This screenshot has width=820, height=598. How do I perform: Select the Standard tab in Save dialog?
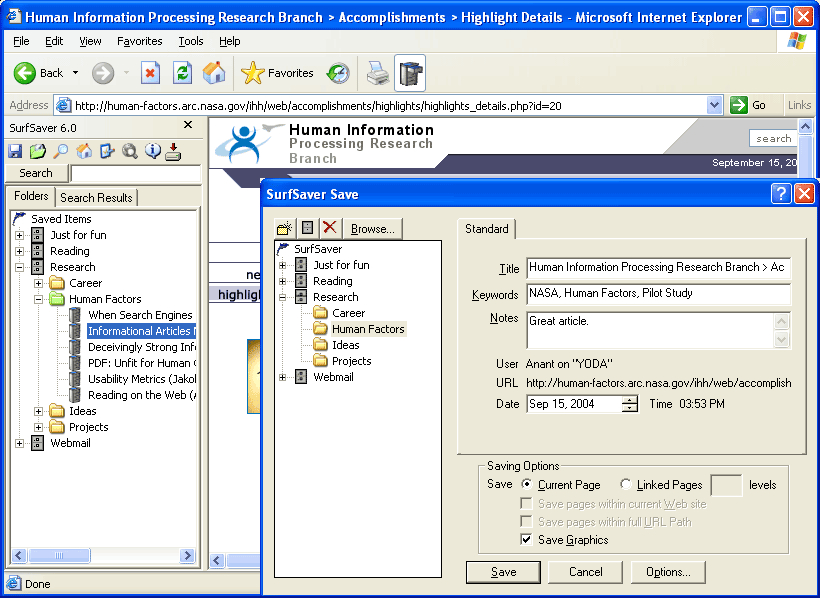[487, 229]
